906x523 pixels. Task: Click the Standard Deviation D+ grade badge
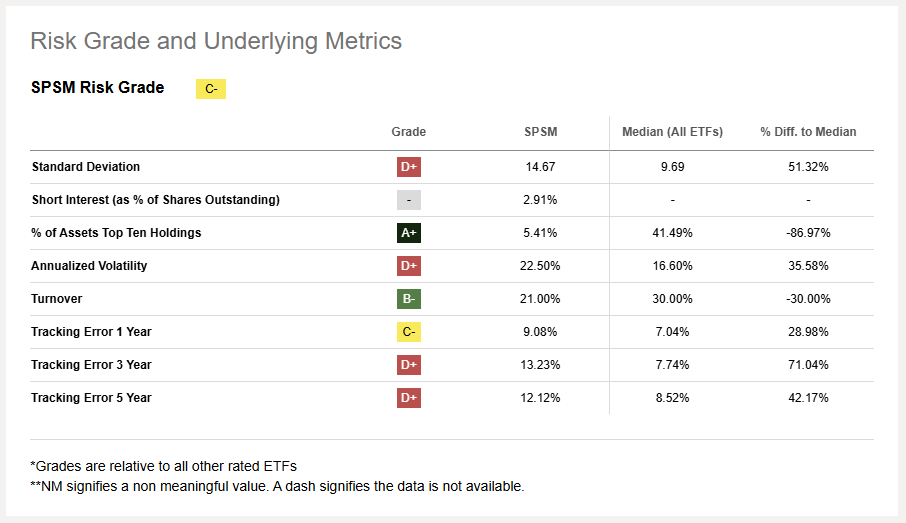(408, 167)
